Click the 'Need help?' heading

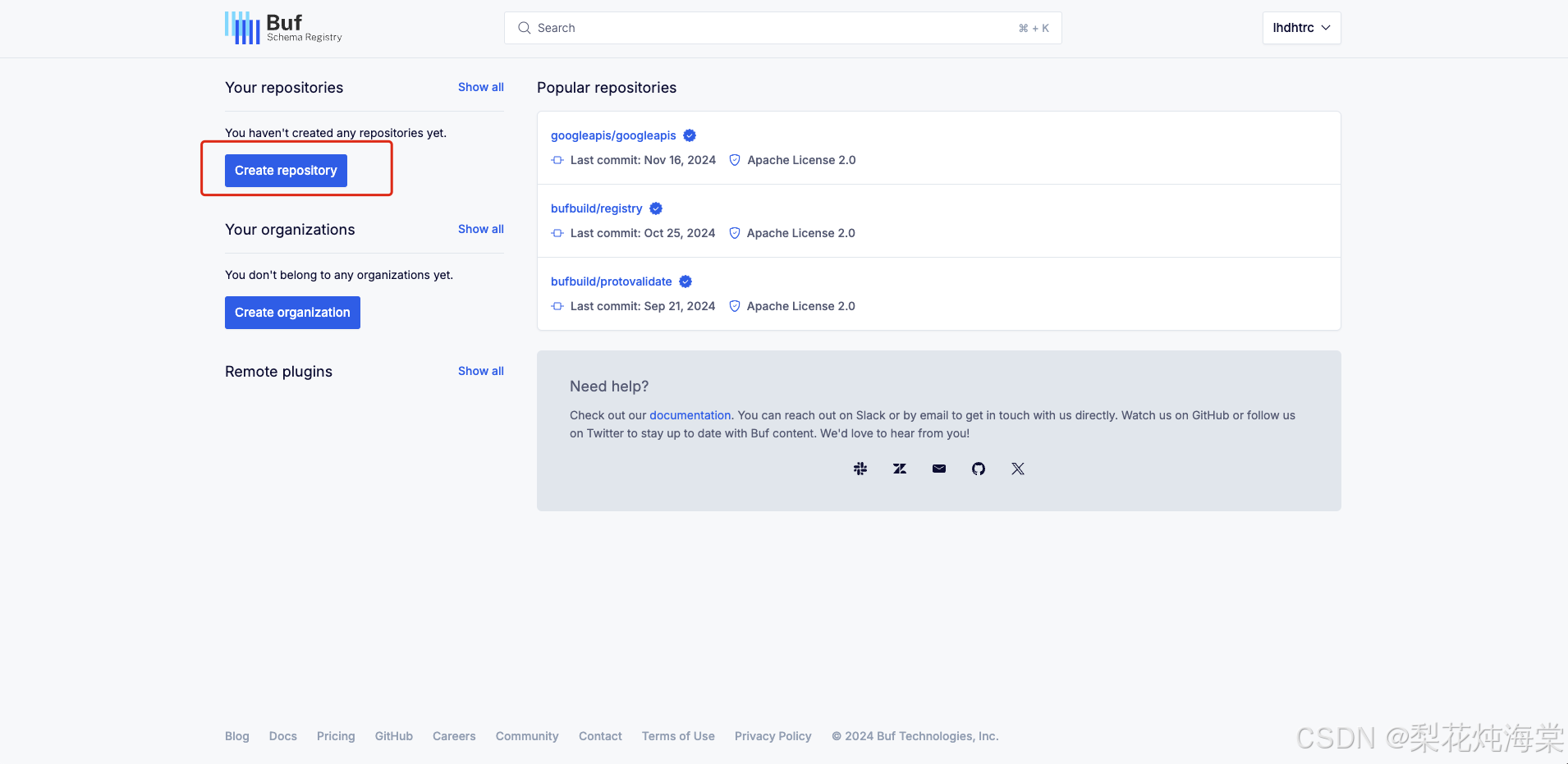click(x=609, y=387)
